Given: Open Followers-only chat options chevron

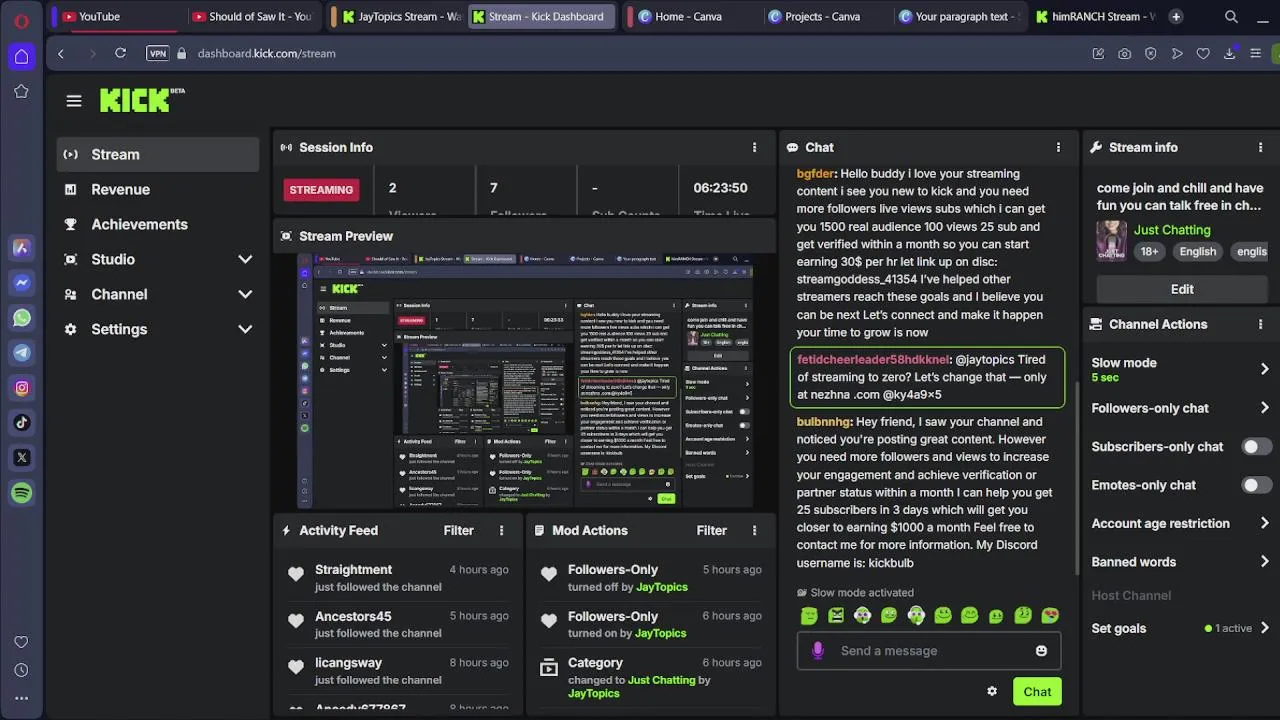Looking at the screenshot, I should [x=1264, y=408].
